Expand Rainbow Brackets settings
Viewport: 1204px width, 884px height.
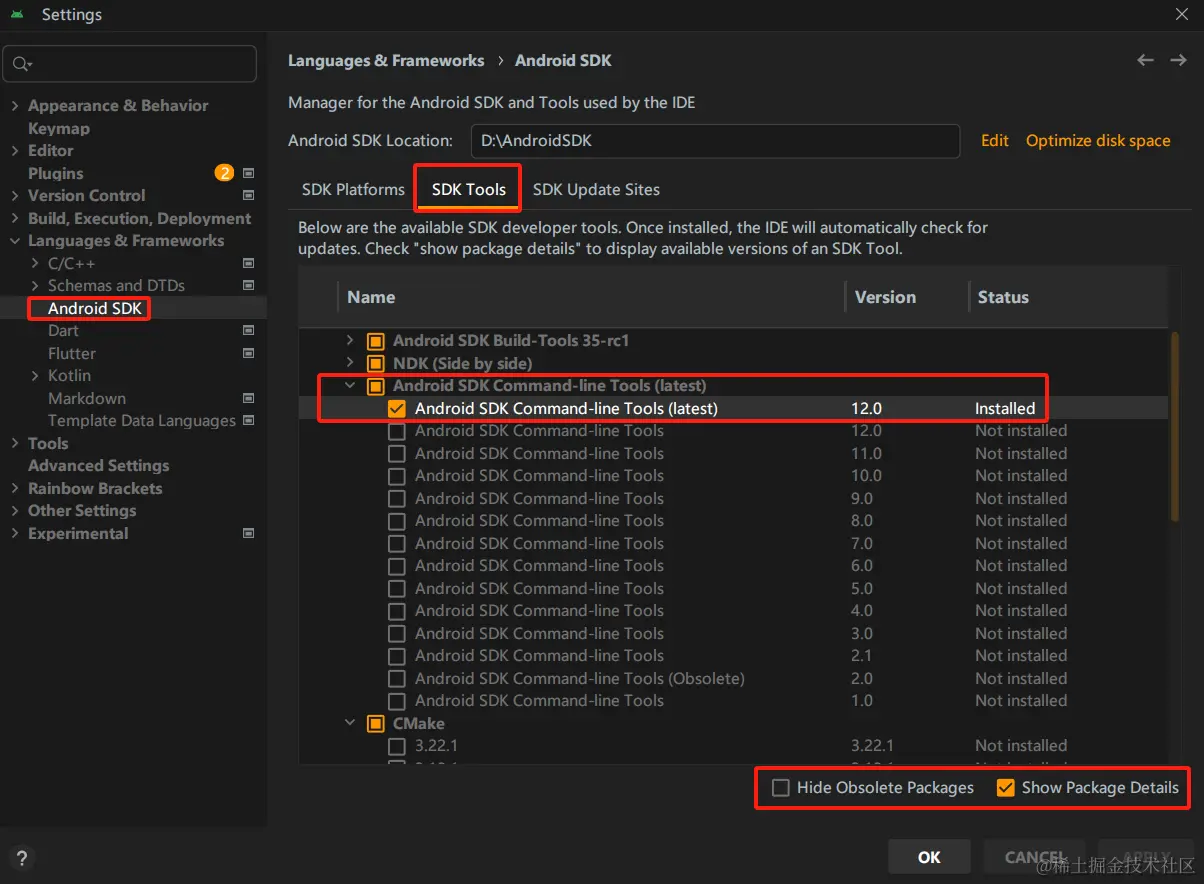coord(15,488)
